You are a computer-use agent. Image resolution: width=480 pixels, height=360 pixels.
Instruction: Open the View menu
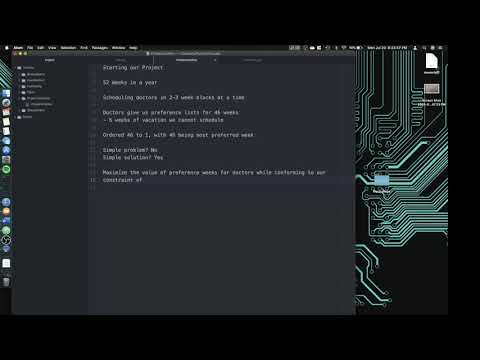(x=52, y=48)
